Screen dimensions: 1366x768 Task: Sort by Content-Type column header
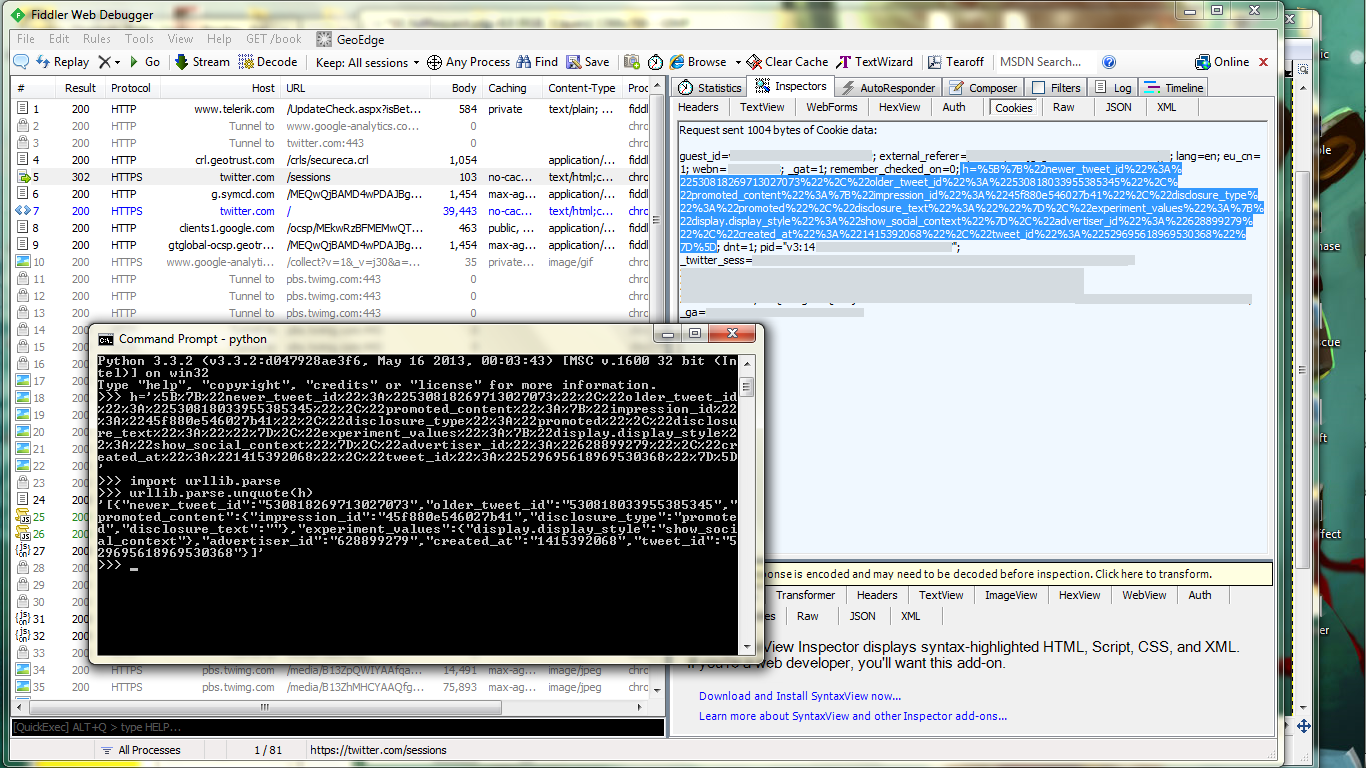tap(583, 88)
